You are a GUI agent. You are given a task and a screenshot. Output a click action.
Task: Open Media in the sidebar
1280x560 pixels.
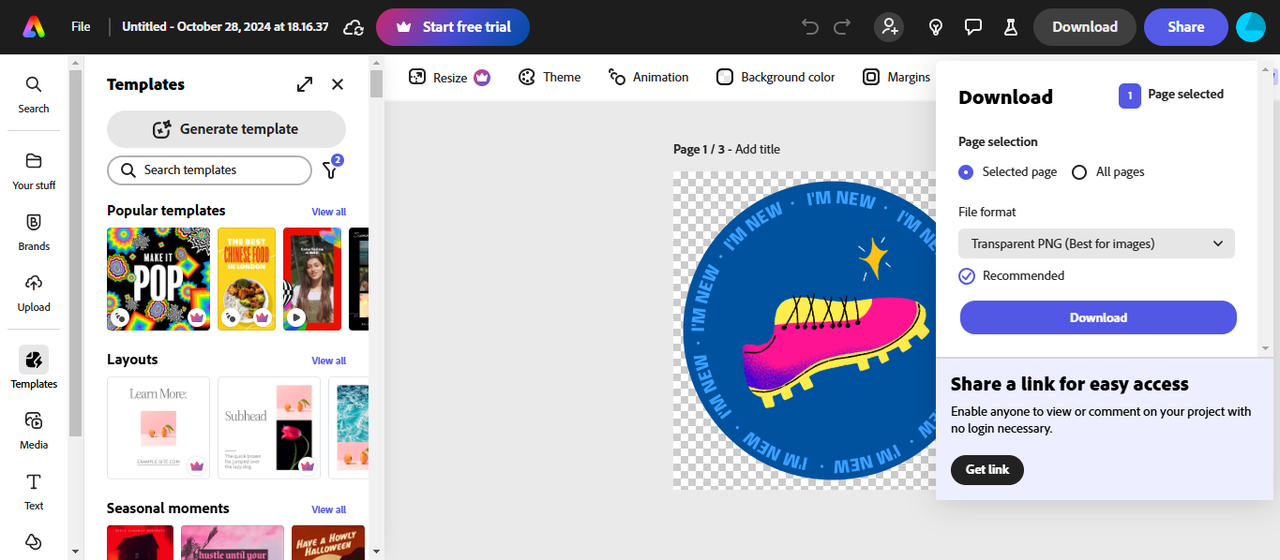[33, 431]
